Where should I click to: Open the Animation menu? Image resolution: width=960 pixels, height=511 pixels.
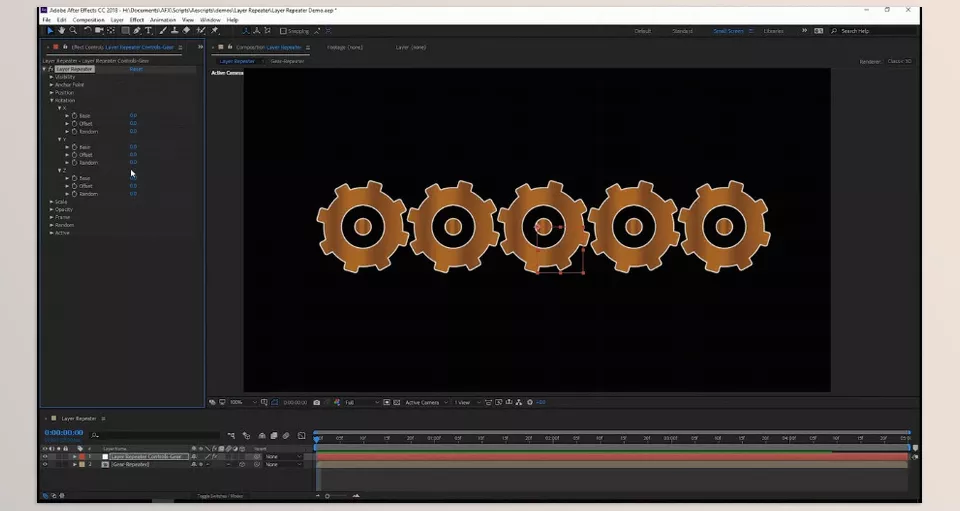coord(163,20)
